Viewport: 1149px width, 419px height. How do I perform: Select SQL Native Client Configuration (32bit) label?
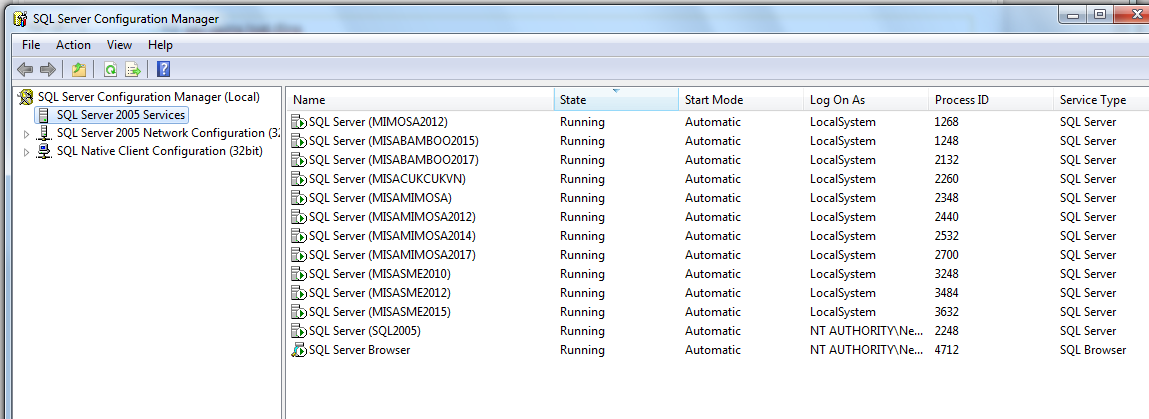tap(160, 152)
